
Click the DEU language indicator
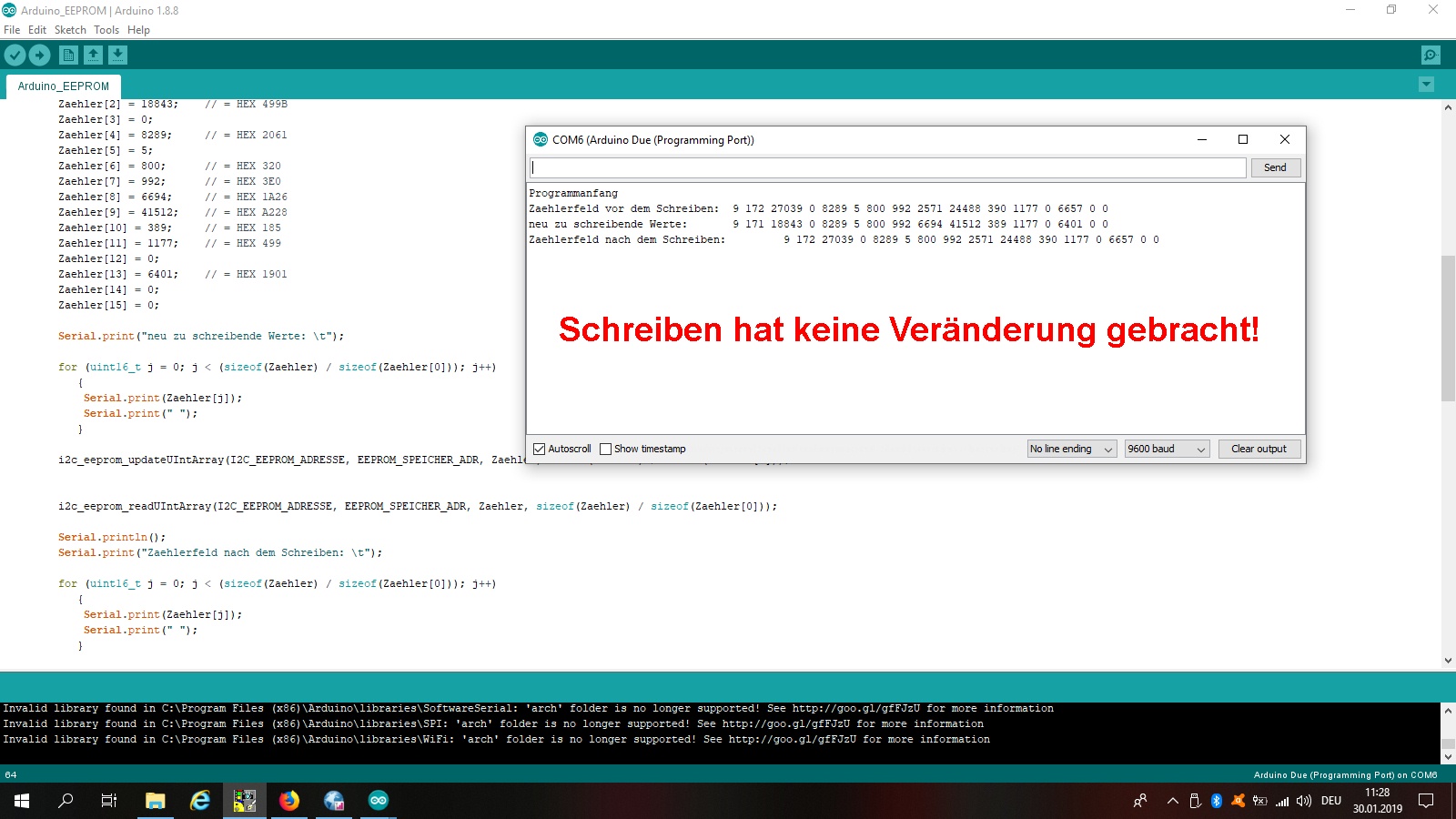coord(1331,801)
